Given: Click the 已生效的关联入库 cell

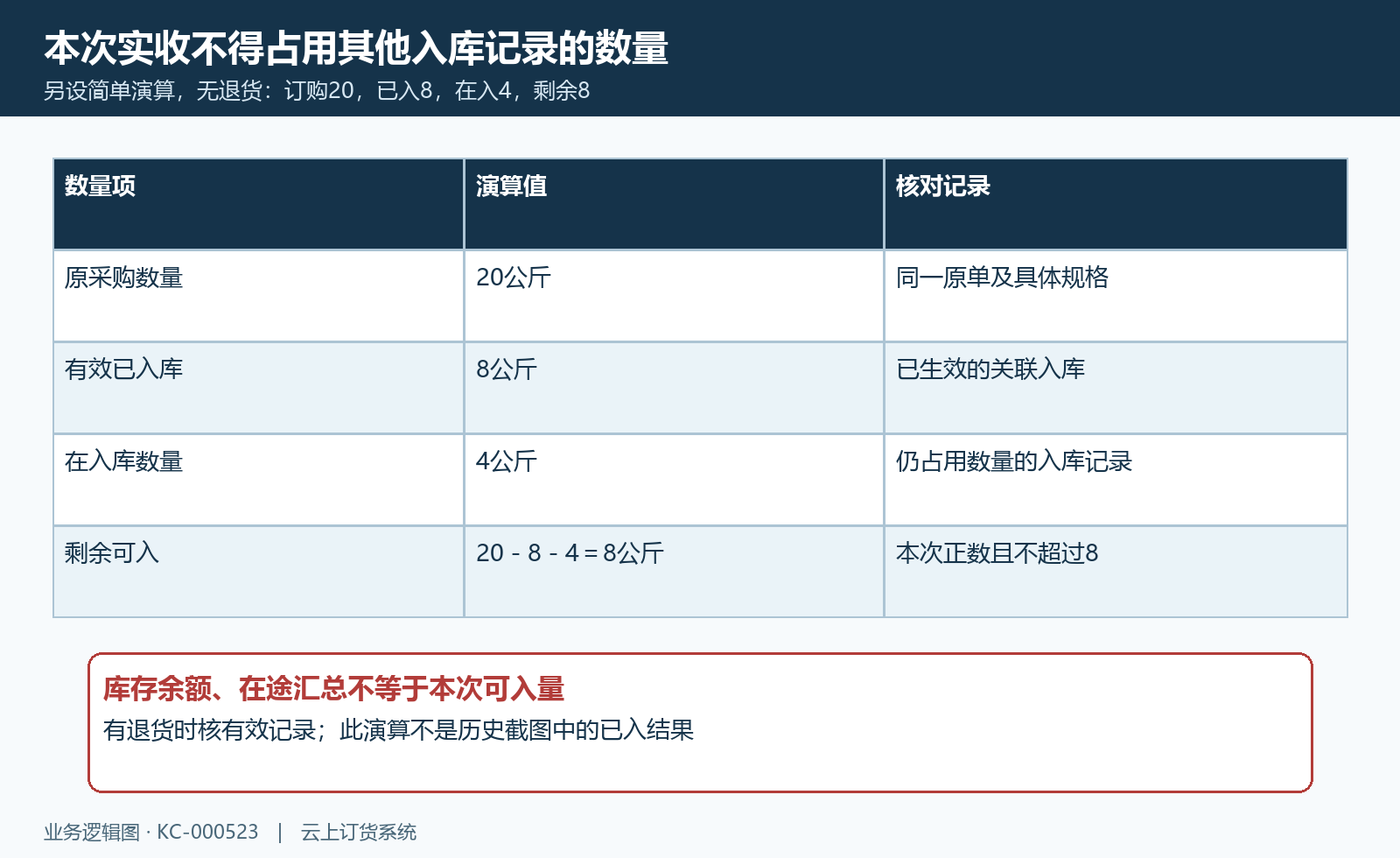Looking at the screenshot, I should (x=1116, y=388).
